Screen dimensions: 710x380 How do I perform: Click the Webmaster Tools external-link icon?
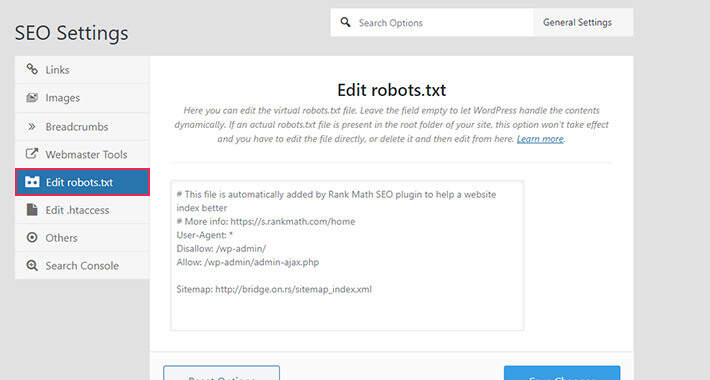32,154
